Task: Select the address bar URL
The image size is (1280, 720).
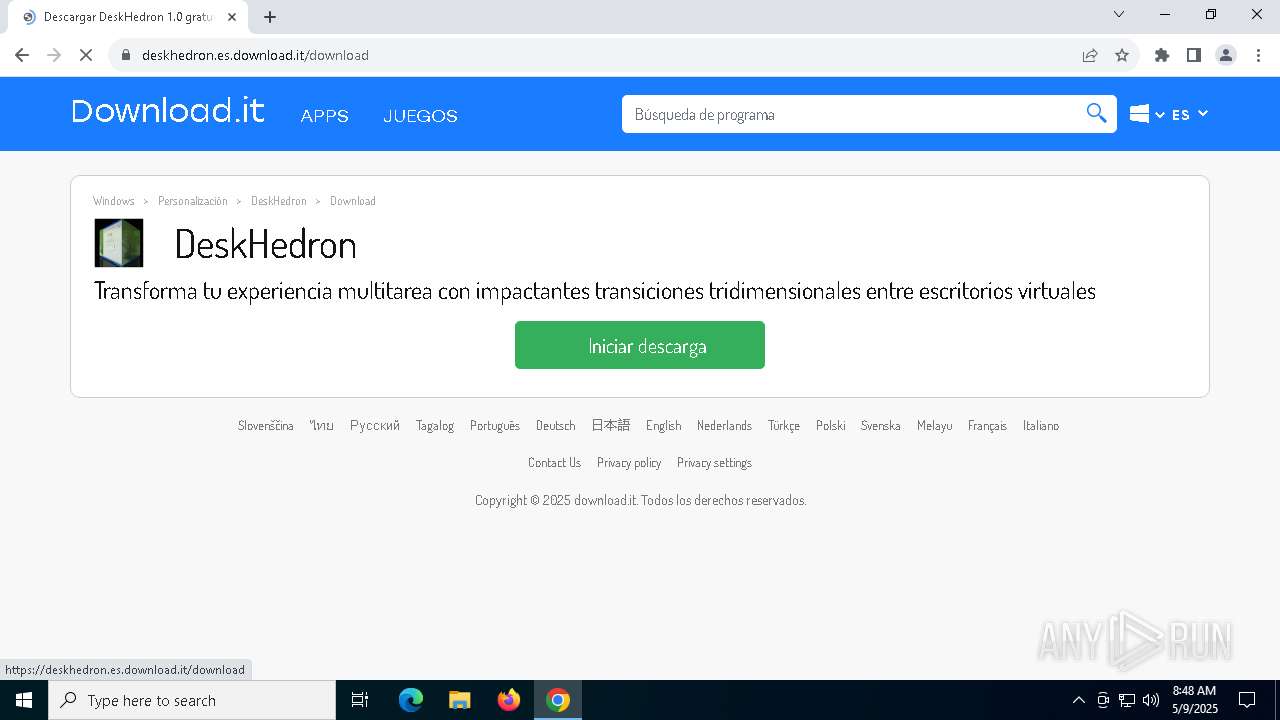Action: (255, 55)
